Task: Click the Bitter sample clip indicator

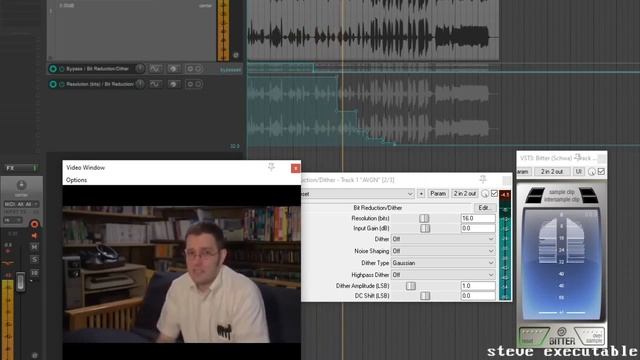Action: 562,192
